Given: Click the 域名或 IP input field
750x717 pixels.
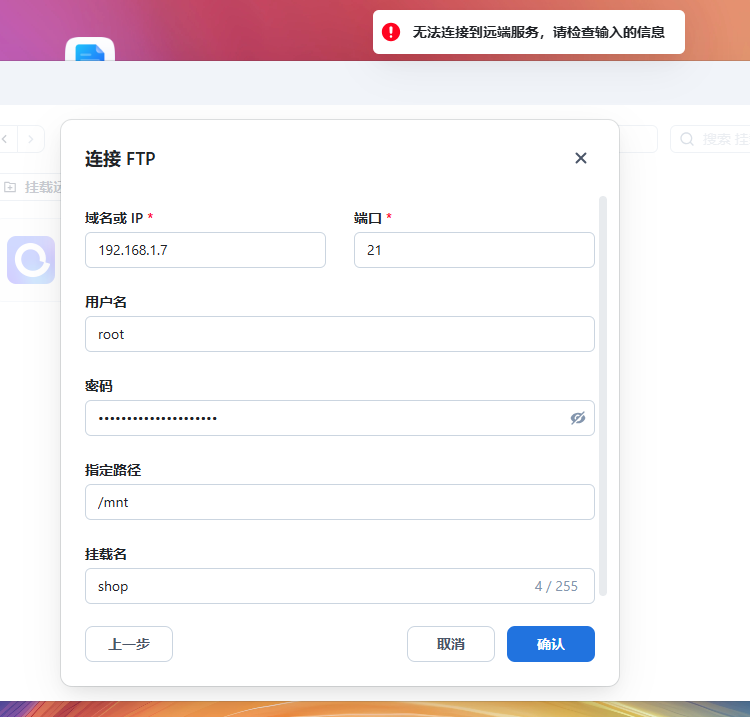Looking at the screenshot, I should [205, 250].
